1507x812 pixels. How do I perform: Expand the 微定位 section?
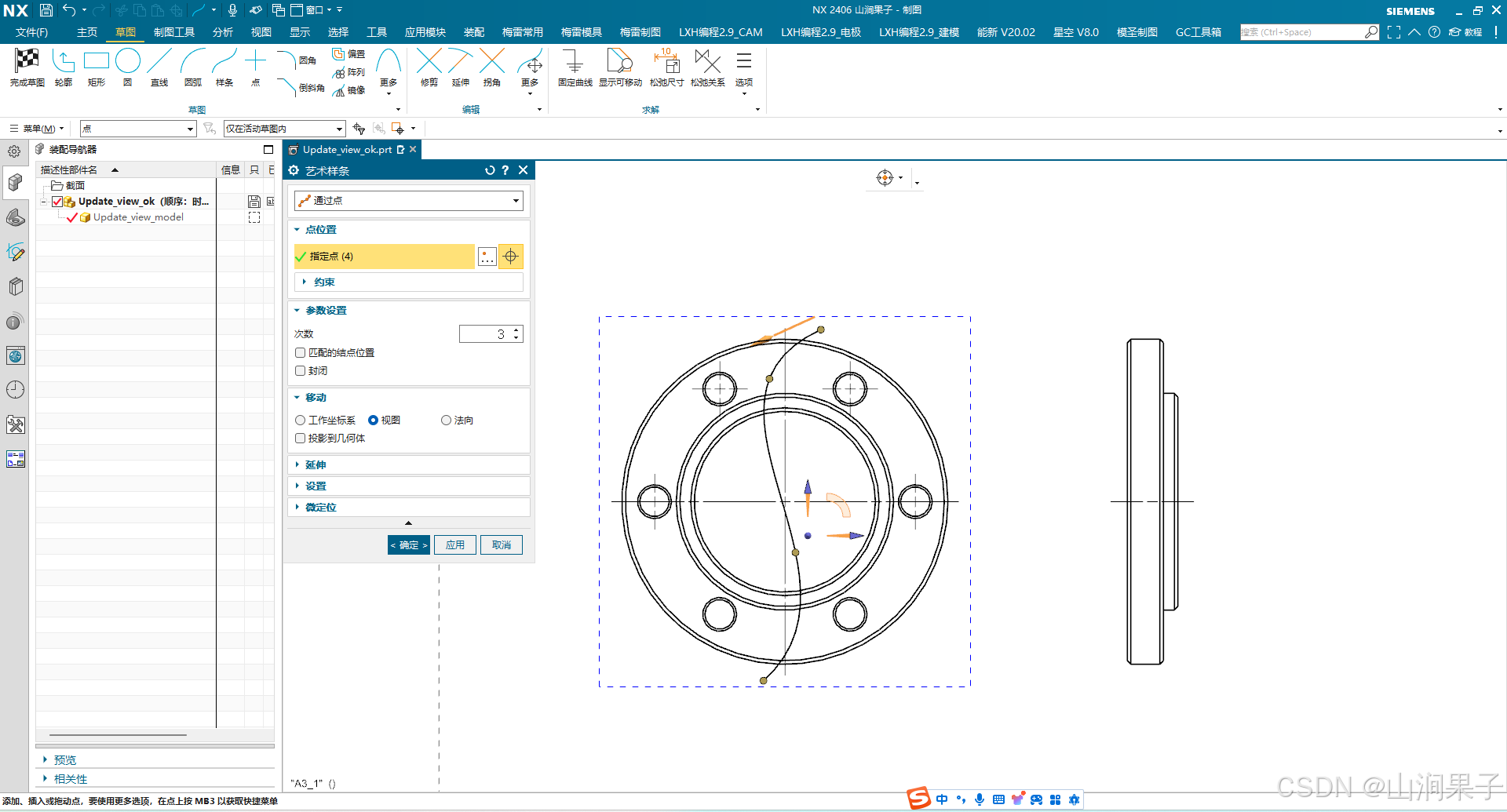(297, 508)
